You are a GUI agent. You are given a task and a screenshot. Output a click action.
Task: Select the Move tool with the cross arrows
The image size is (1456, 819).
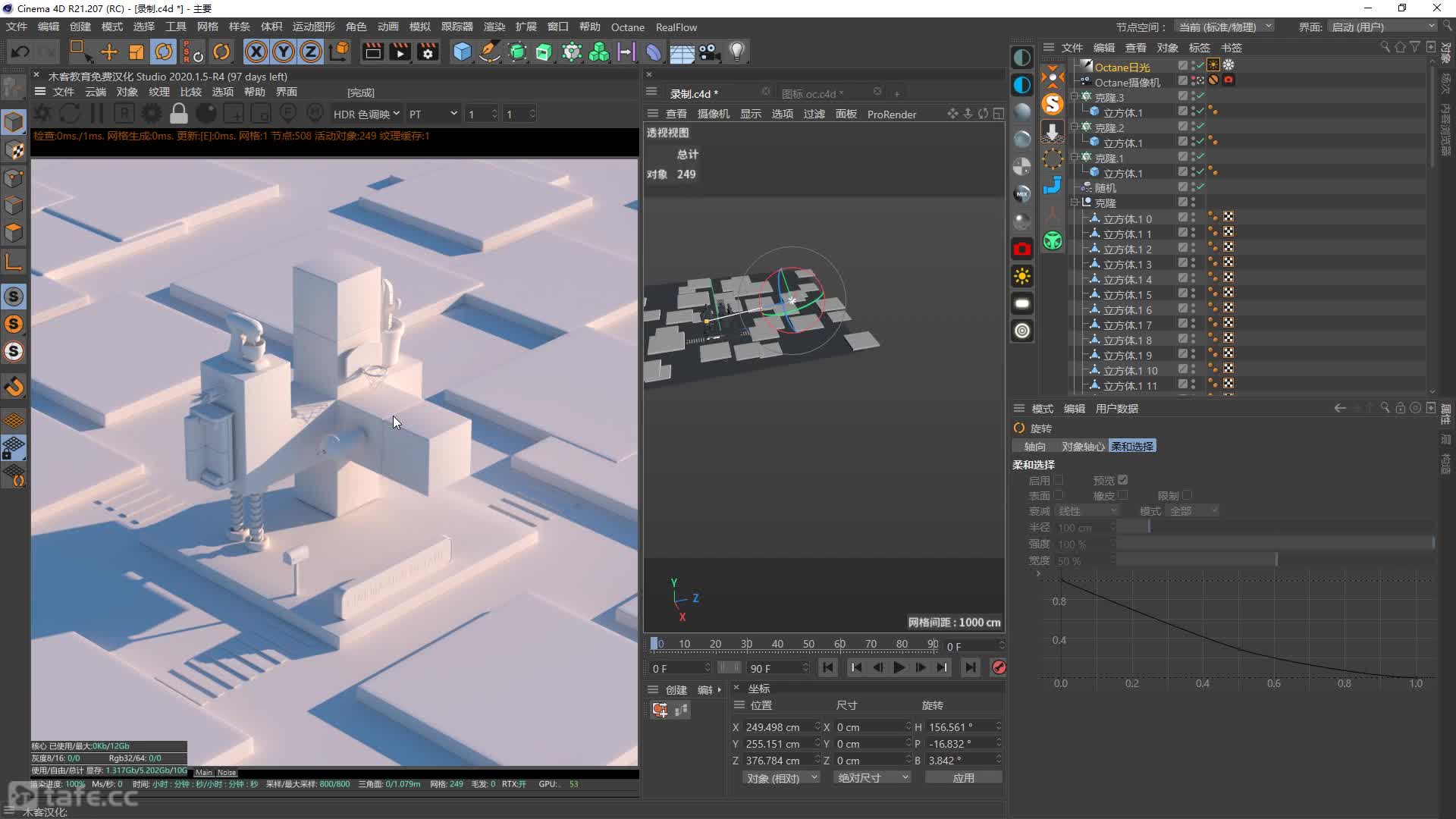point(109,52)
